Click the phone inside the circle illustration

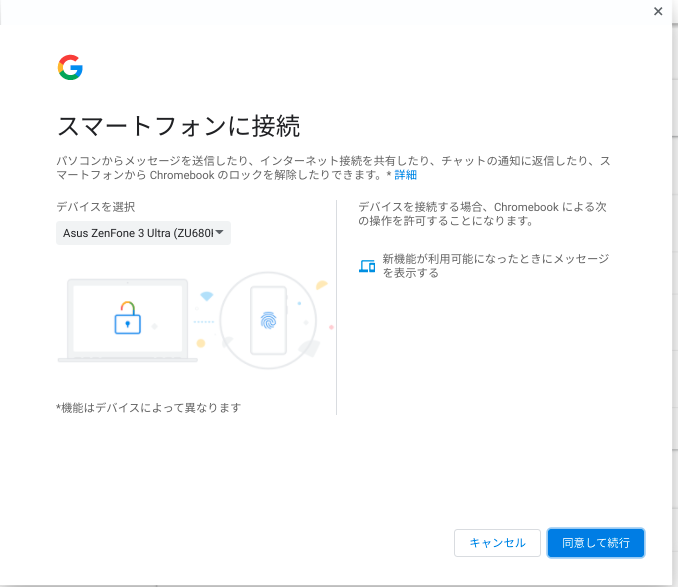coord(269,320)
